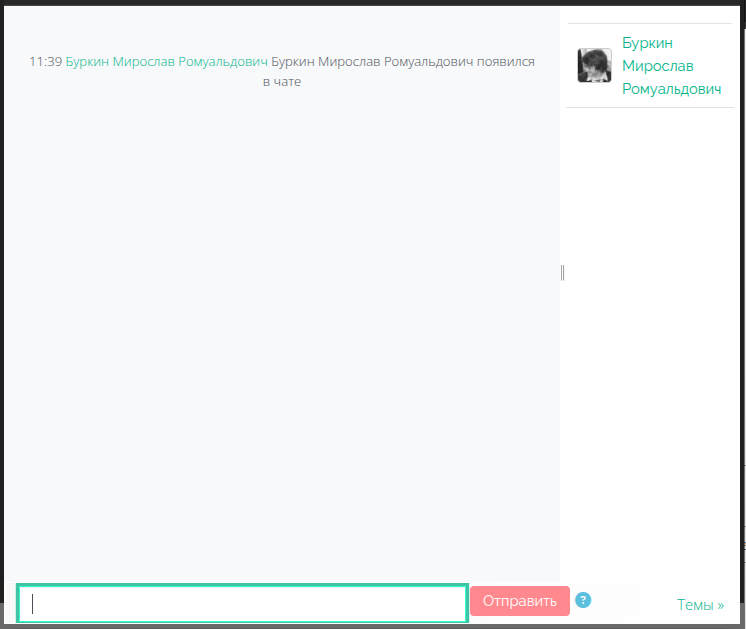Click the word Темы in the bottom corner

point(695,605)
